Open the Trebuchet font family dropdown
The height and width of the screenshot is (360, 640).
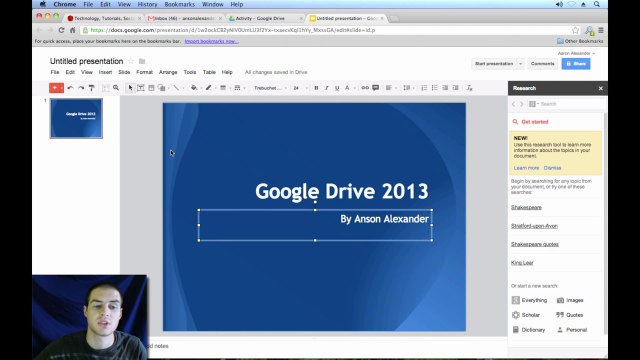pyautogui.click(x=270, y=88)
